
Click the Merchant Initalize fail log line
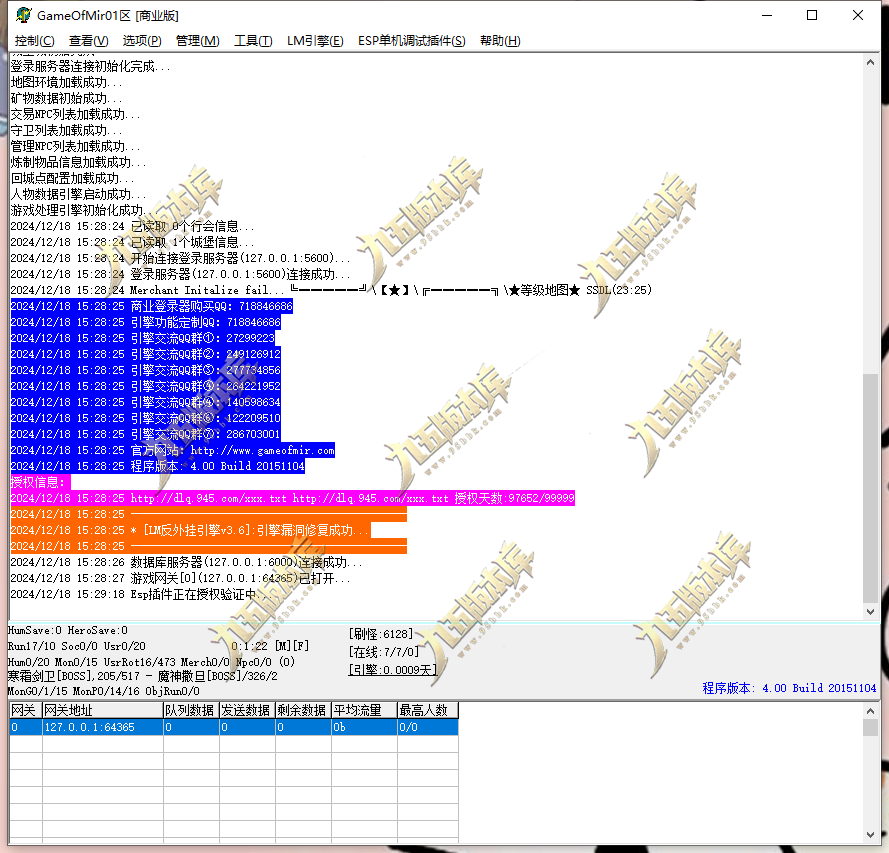click(x=331, y=290)
